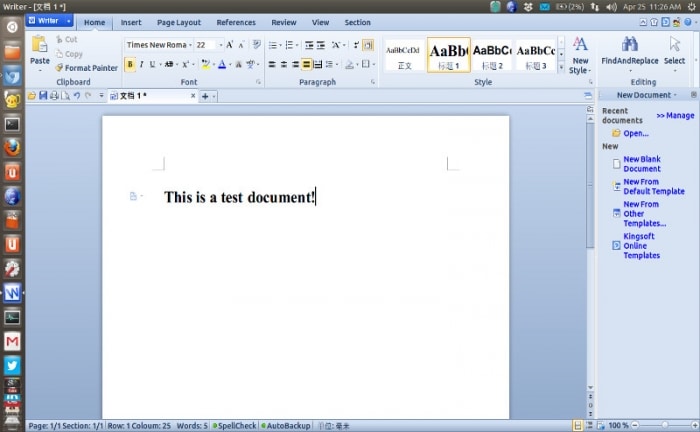
Task: Expand the font size 22 dropdown
Action: (221, 45)
